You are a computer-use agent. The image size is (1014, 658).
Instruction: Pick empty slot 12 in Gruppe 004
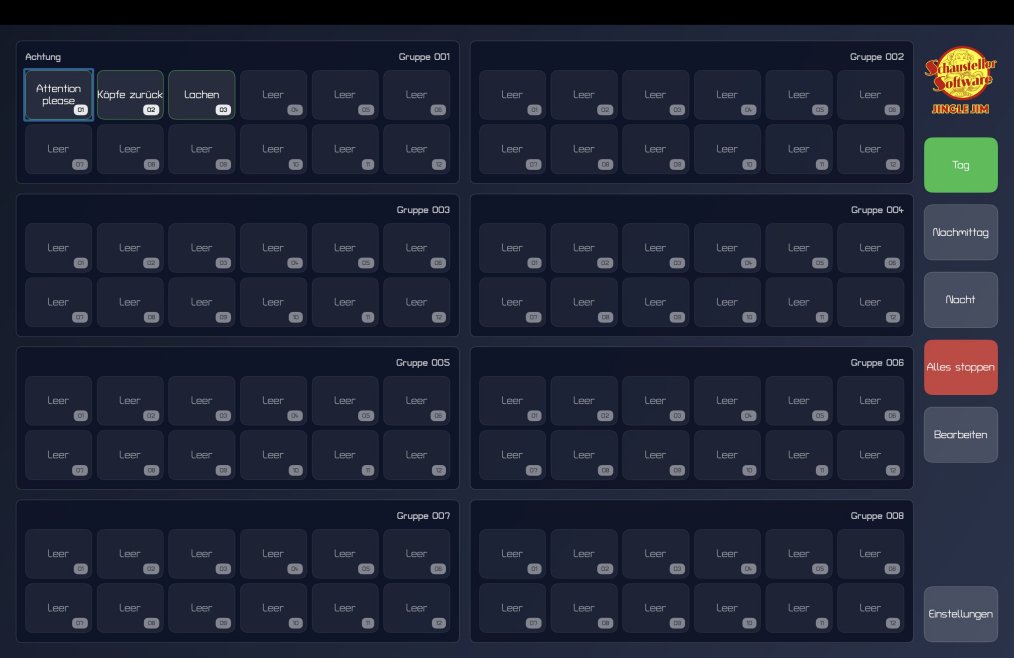coord(870,302)
